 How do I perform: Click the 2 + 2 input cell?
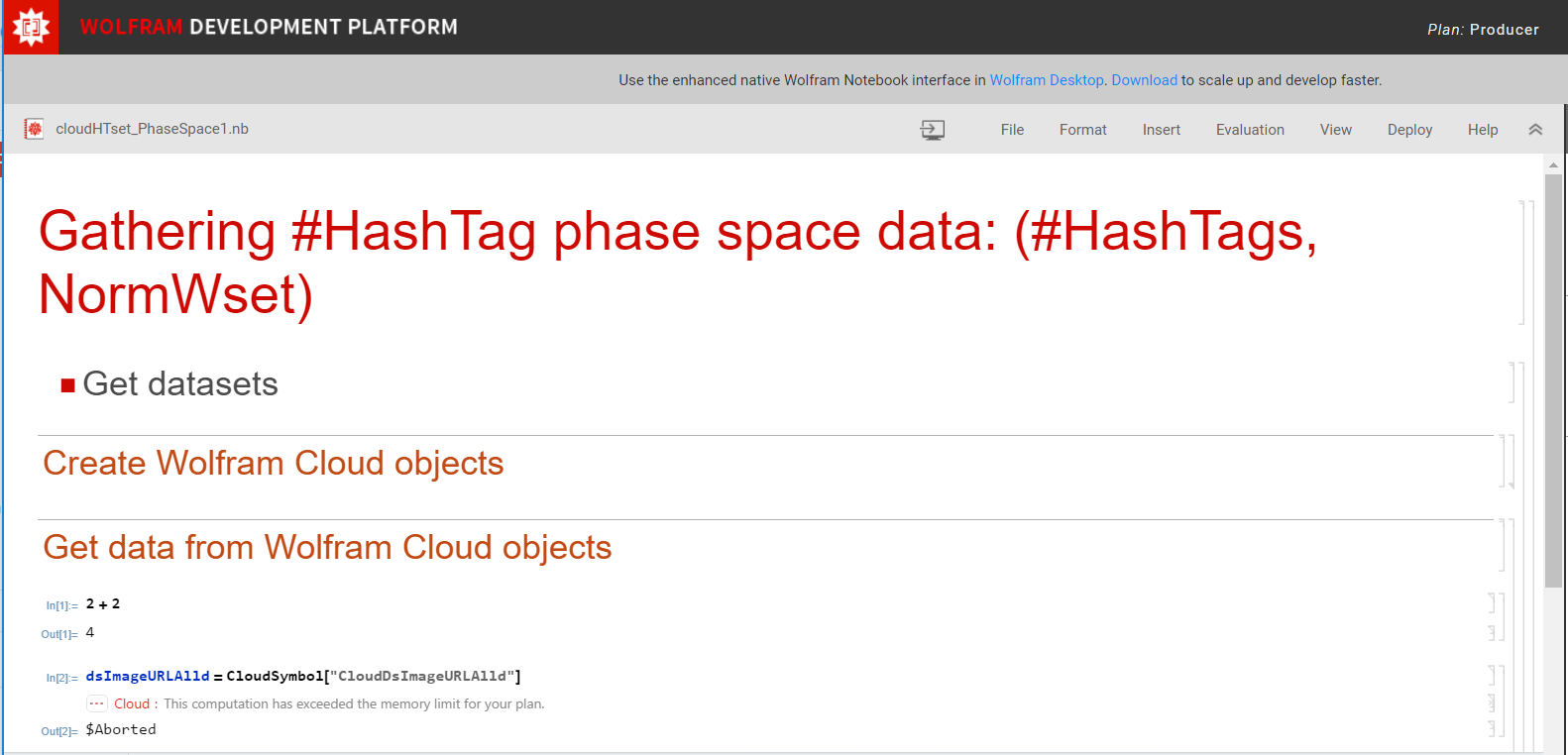(x=103, y=603)
